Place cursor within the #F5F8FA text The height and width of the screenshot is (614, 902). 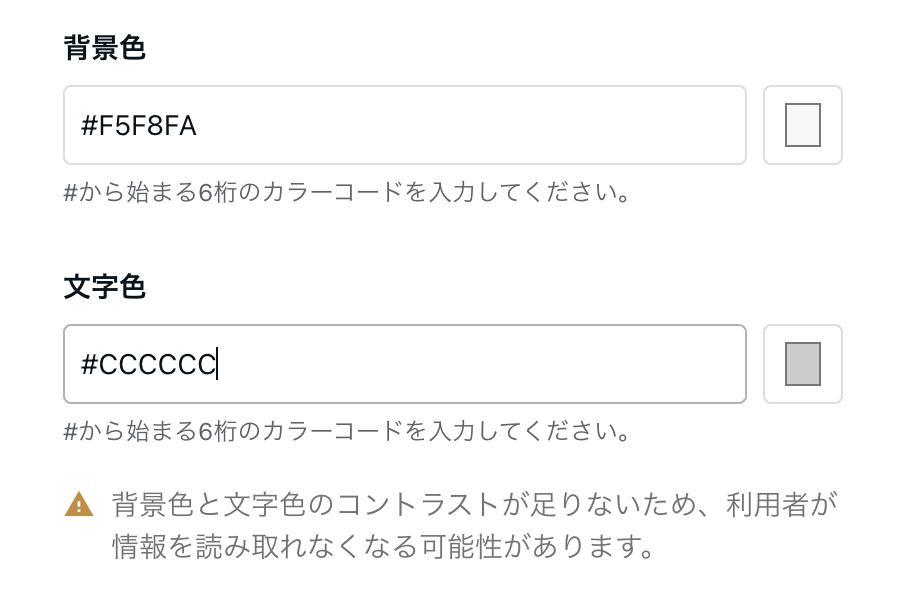(x=139, y=125)
